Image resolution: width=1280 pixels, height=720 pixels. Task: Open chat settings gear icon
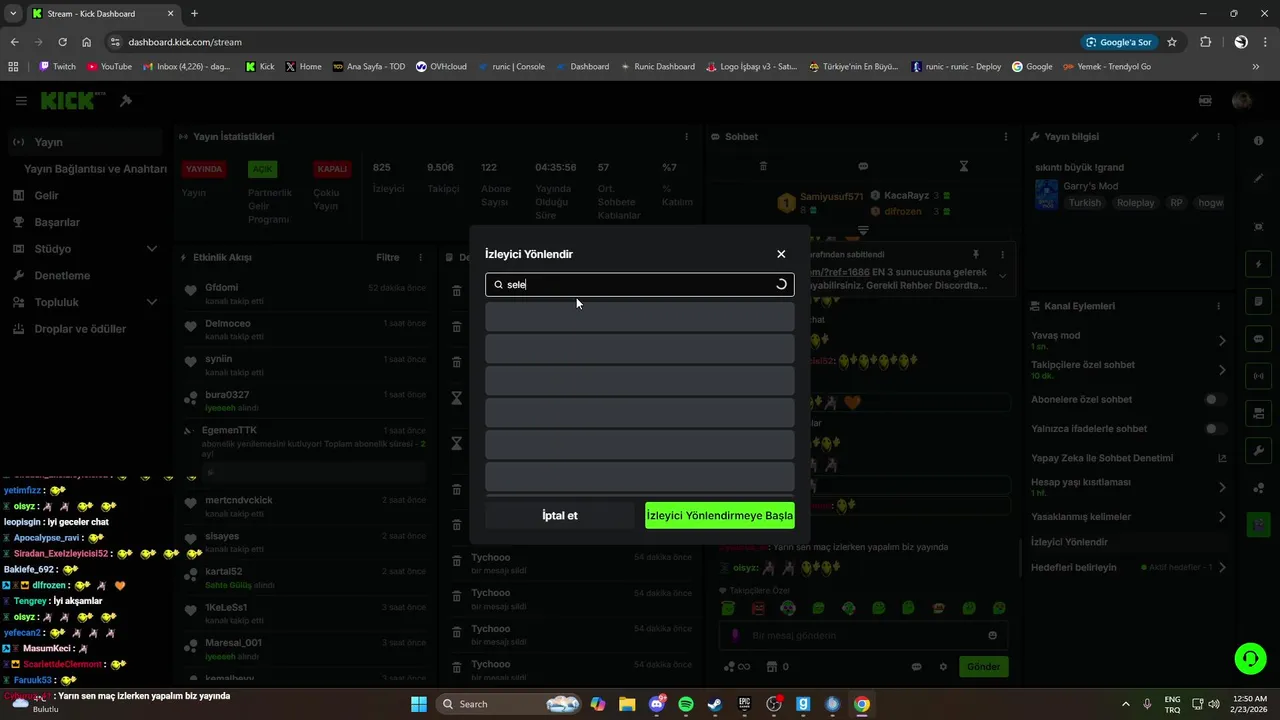coord(943,667)
